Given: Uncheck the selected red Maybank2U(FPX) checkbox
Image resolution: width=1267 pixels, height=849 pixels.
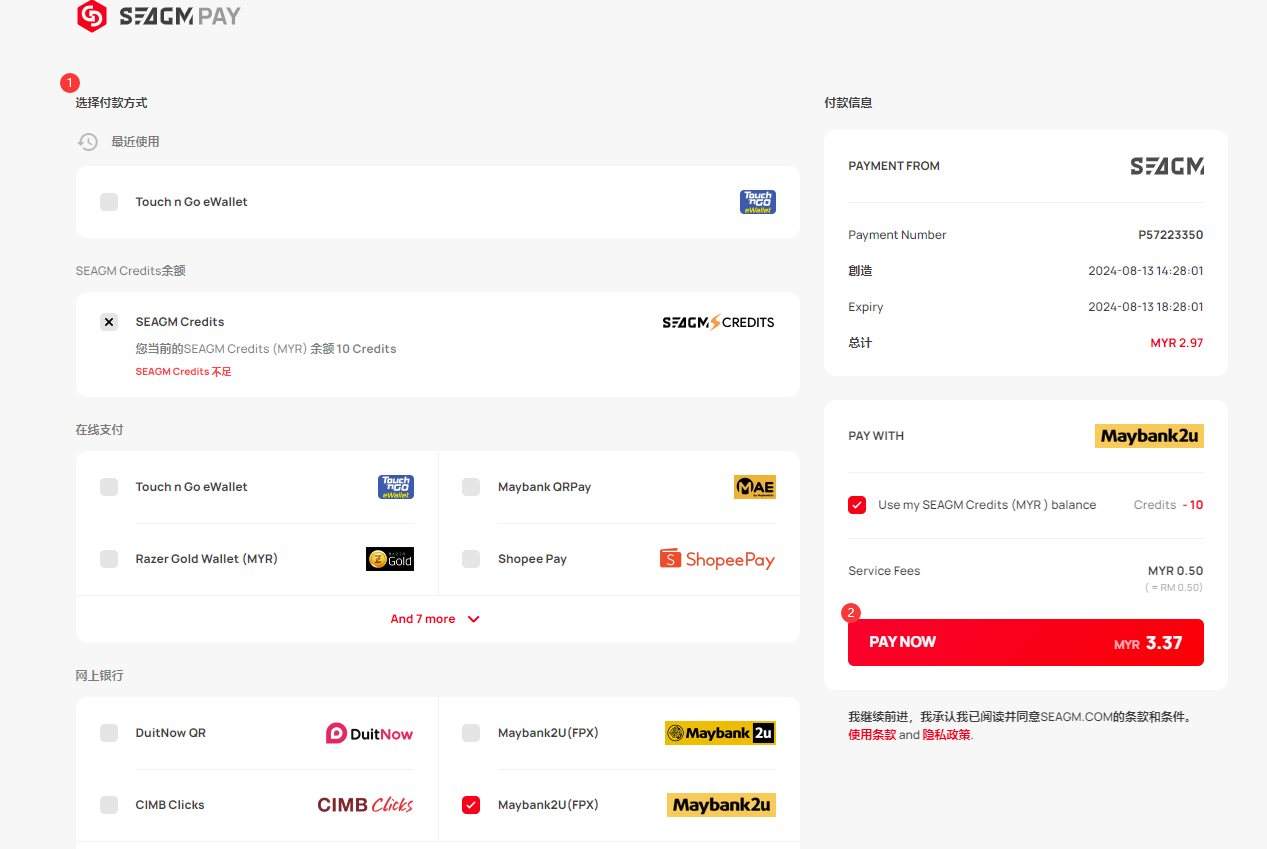Looking at the screenshot, I should 471,805.
